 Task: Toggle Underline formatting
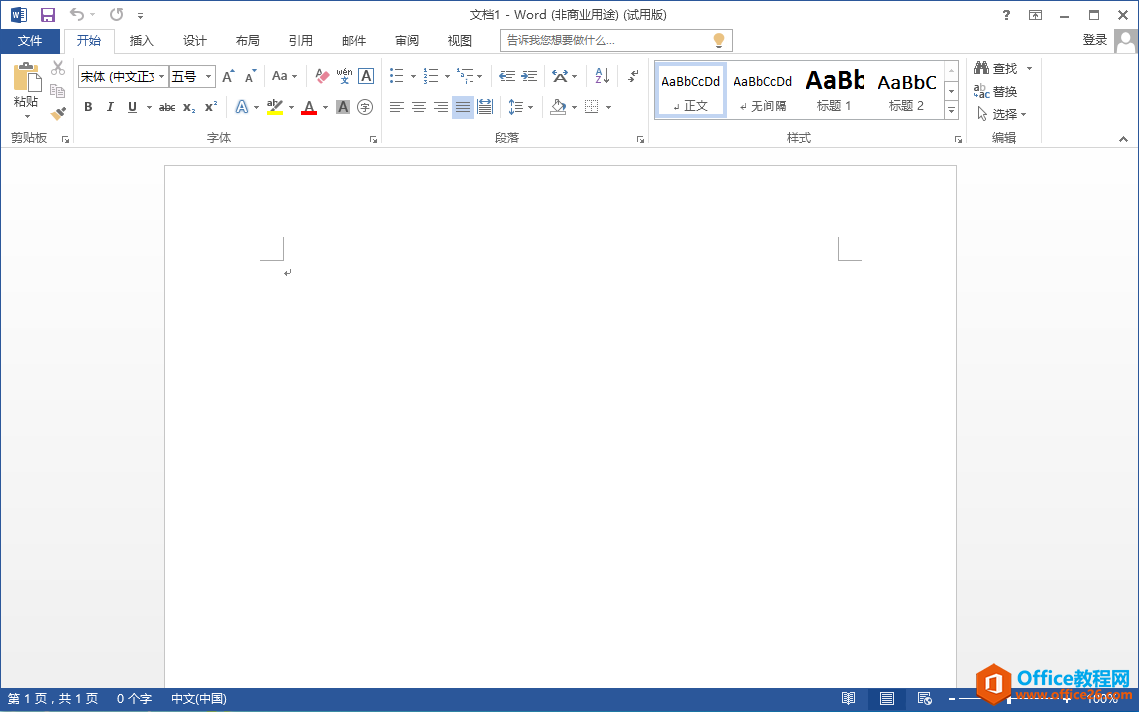click(132, 107)
